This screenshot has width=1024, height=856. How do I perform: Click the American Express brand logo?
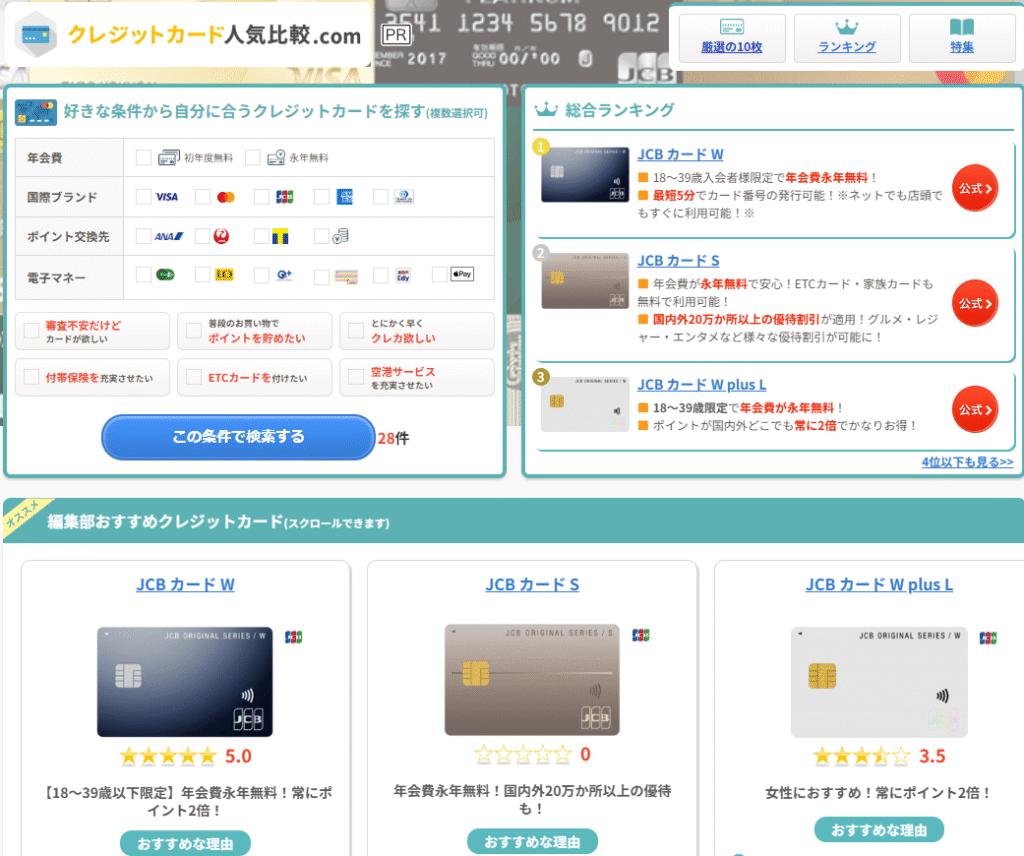pyautogui.click(x=344, y=197)
